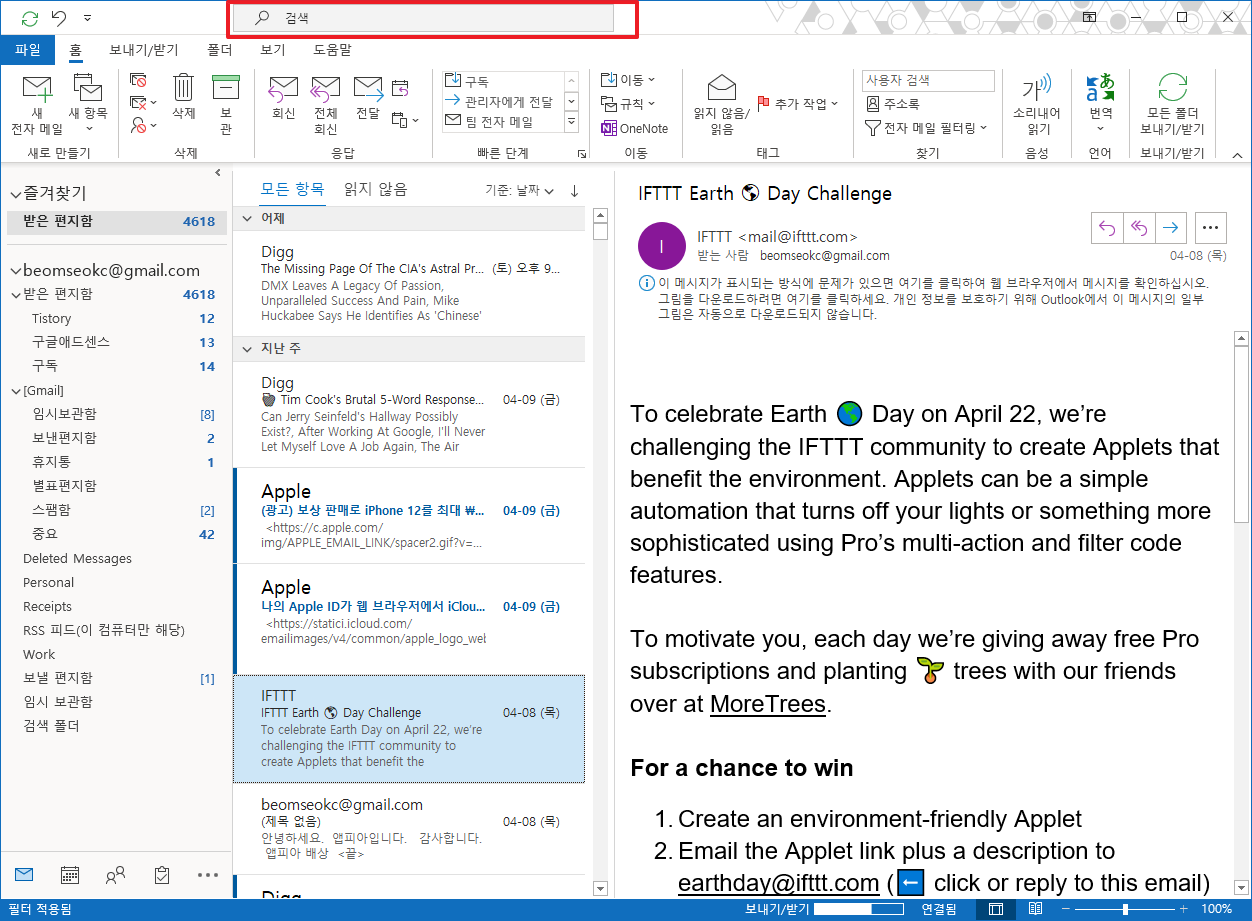Show 모든 항목 in message list
This screenshot has width=1252, height=921.
point(292,189)
